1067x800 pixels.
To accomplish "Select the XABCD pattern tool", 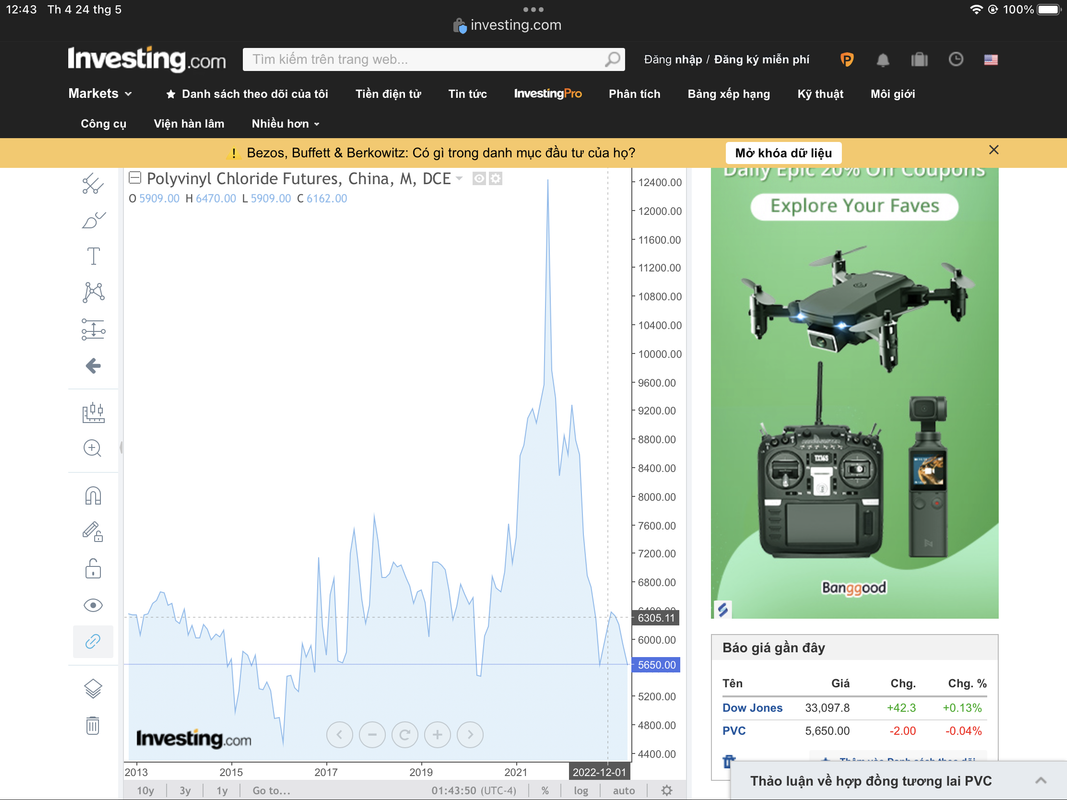I will point(93,293).
